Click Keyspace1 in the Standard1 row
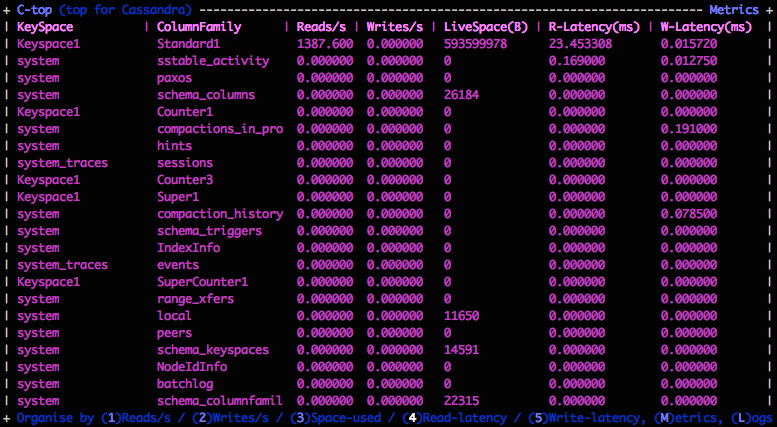Image resolution: width=777 pixels, height=427 pixels. (x=49, y=44)
